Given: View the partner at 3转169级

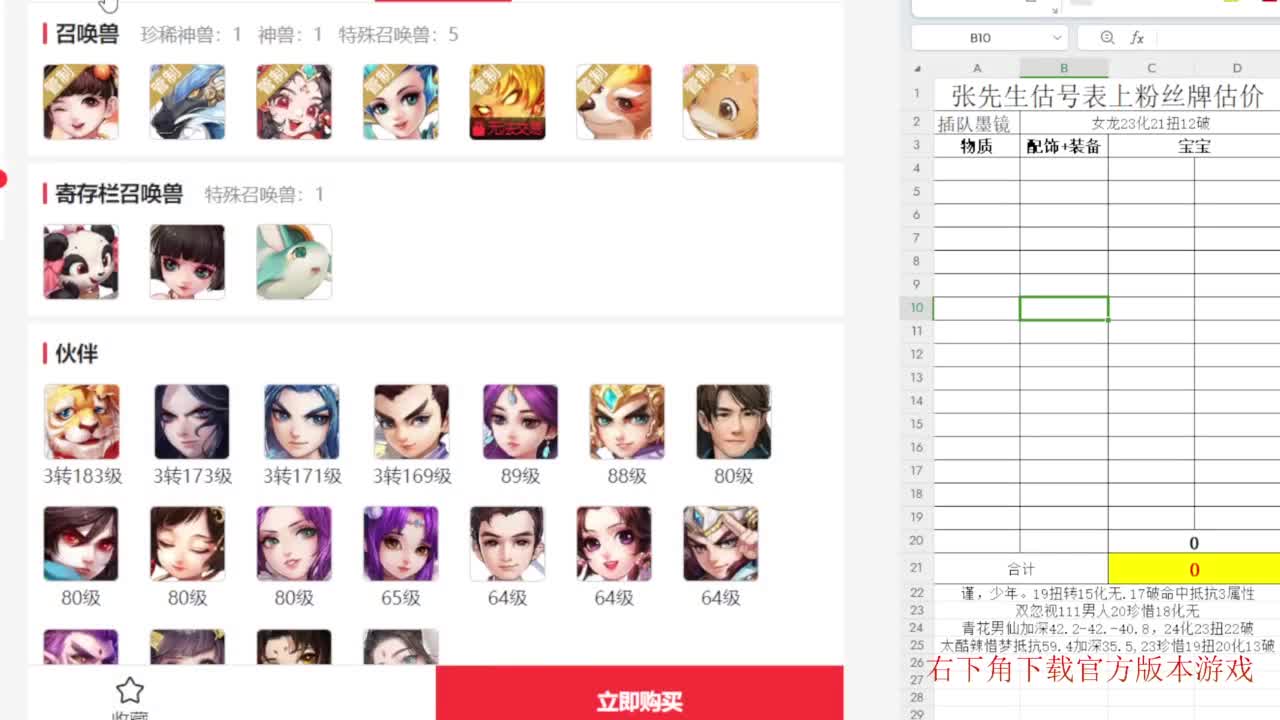Looking at the screenshot, I should tap(412, 422).
